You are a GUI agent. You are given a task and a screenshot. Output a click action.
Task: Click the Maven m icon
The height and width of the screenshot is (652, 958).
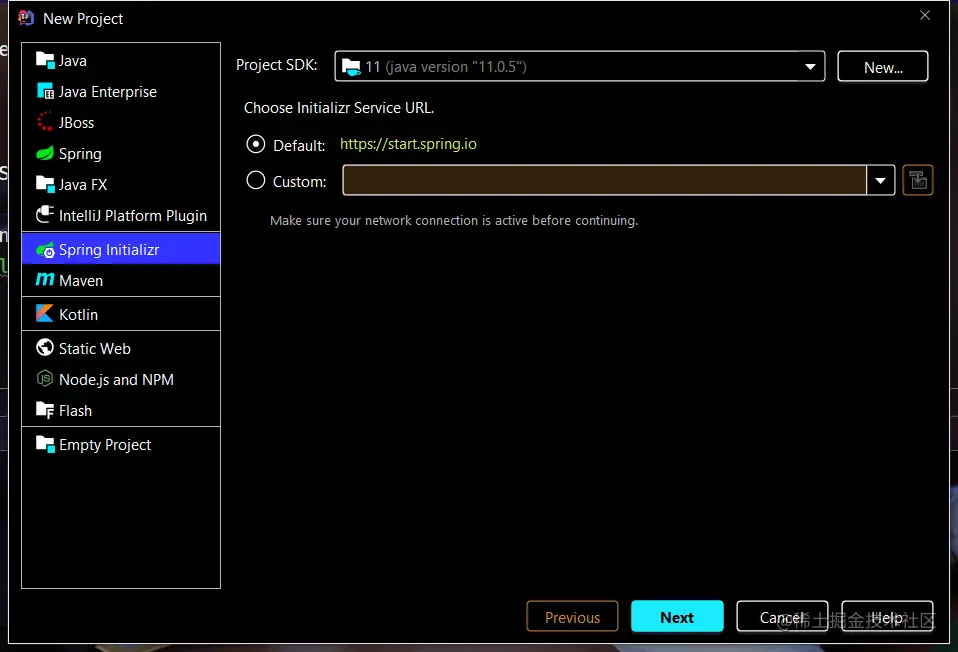pos(45,279)
